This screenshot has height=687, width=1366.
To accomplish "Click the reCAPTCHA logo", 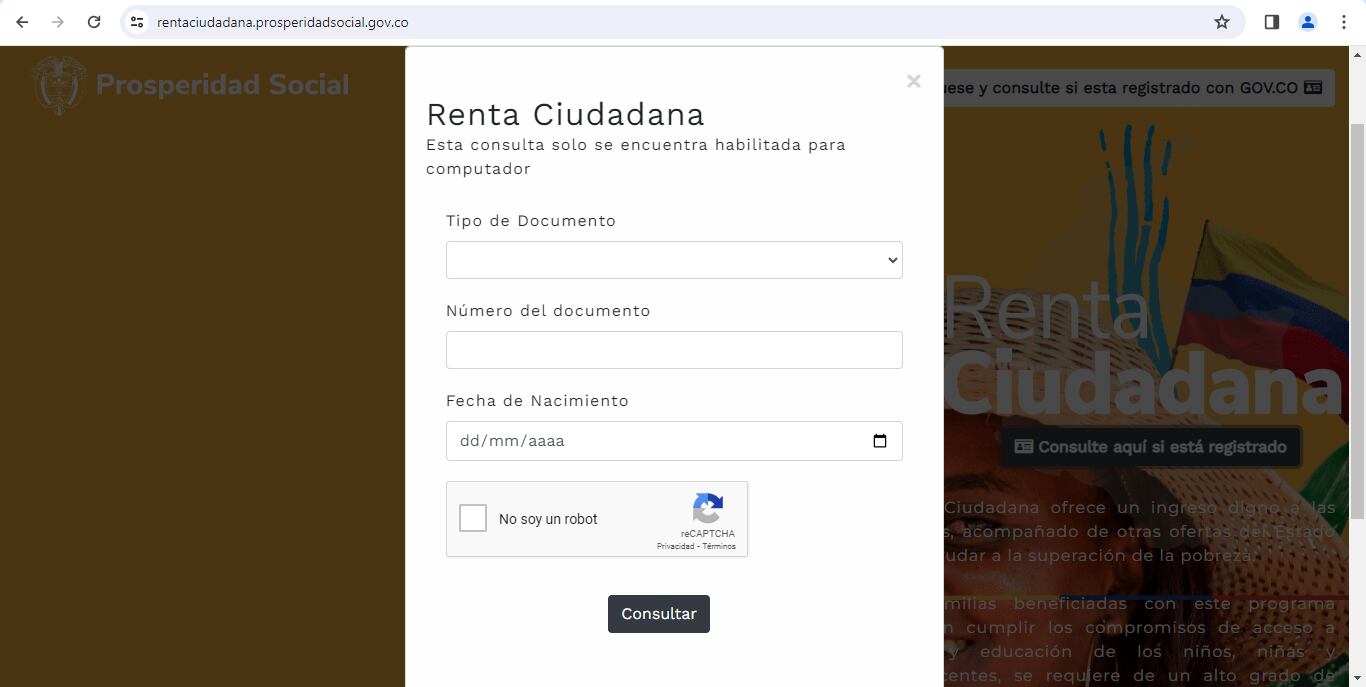I will [x=708, y=509].
